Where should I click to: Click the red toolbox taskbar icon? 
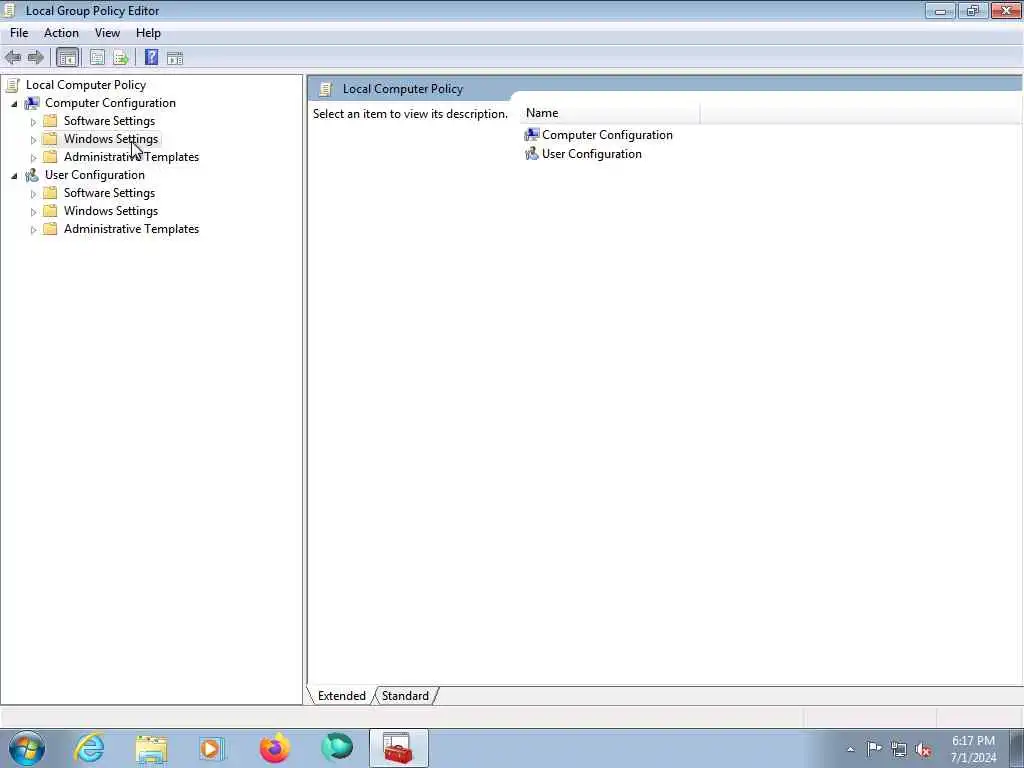[398, 748]
